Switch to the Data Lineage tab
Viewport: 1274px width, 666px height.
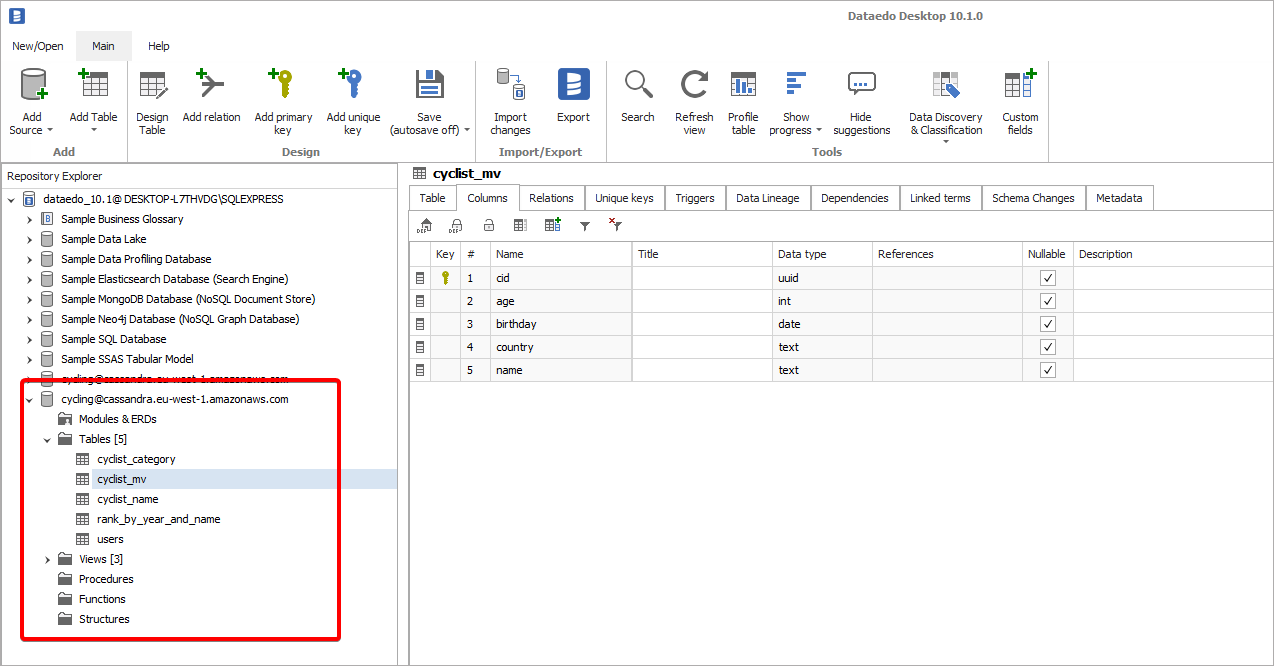coord(767,198)
